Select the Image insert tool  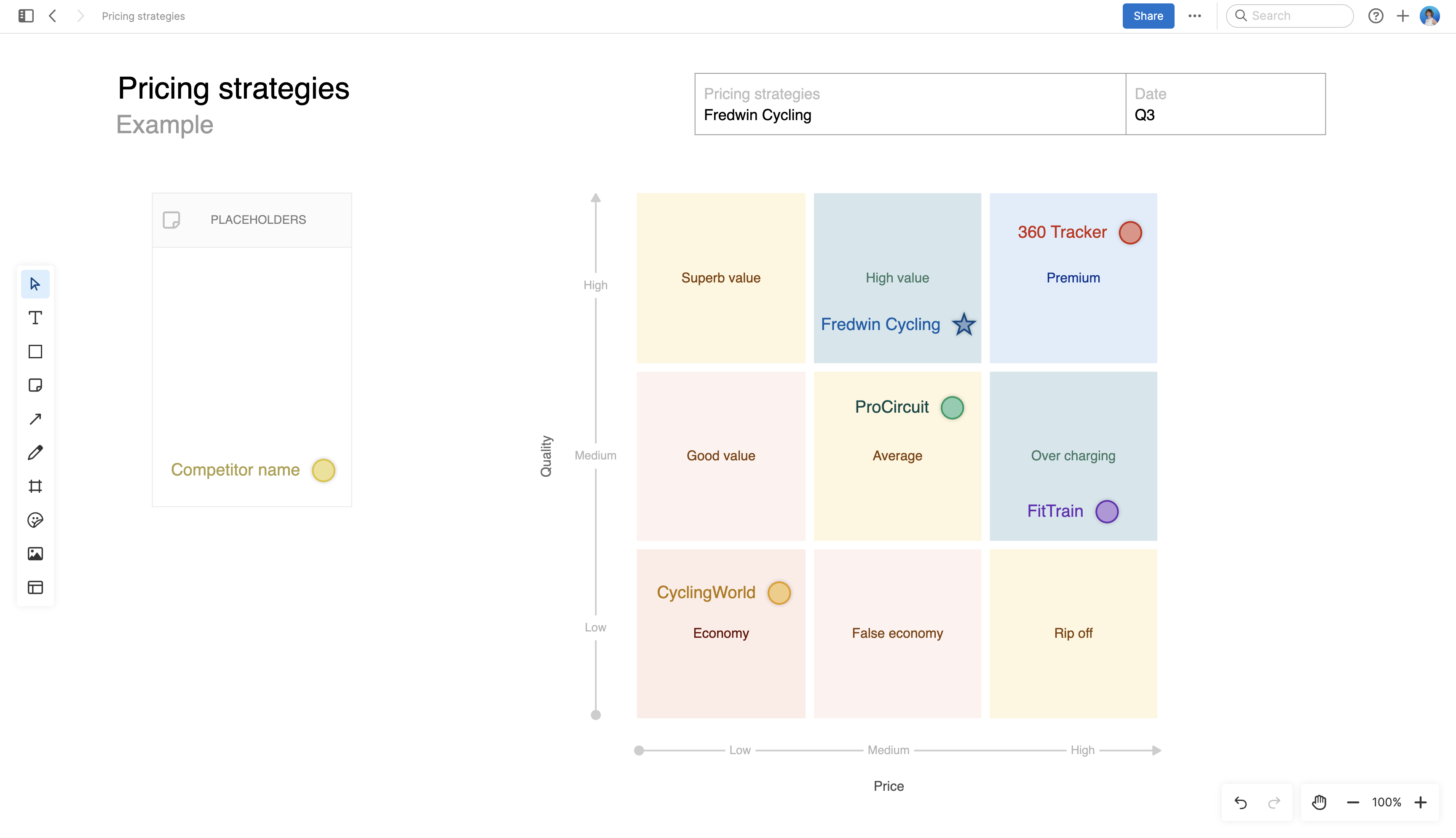pyautogui.click(x=35, y=554)
